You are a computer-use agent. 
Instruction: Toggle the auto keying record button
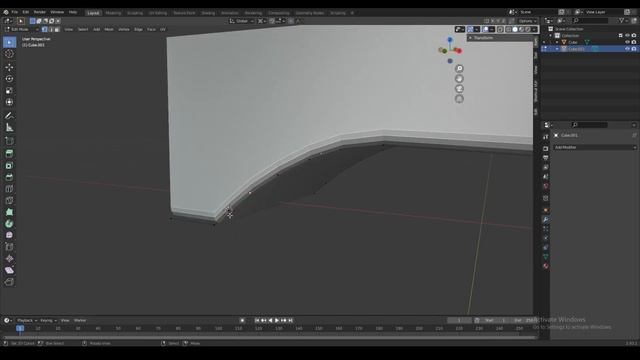tap(242, 320)
